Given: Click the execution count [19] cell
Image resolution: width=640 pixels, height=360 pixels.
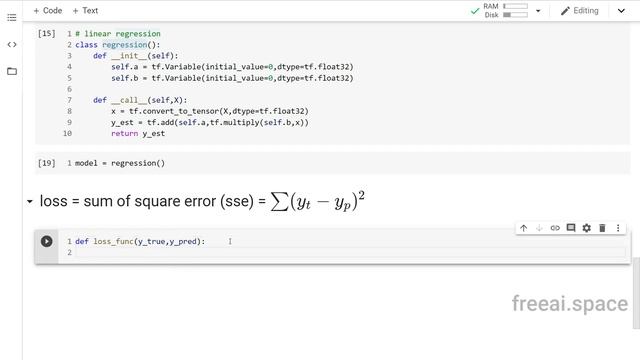Looking at the screenshot, I should (x=47, y=163).
